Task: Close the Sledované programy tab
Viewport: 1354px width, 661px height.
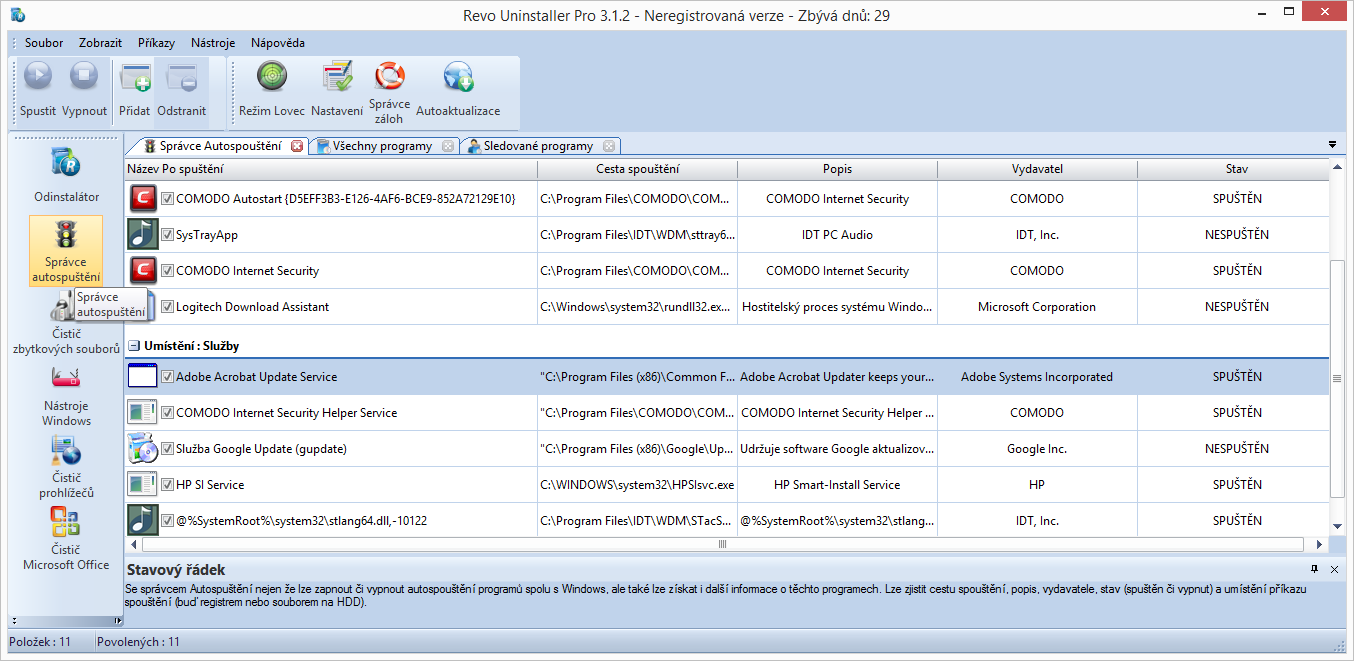Action: pyautogui.click(x=608, y=146)
